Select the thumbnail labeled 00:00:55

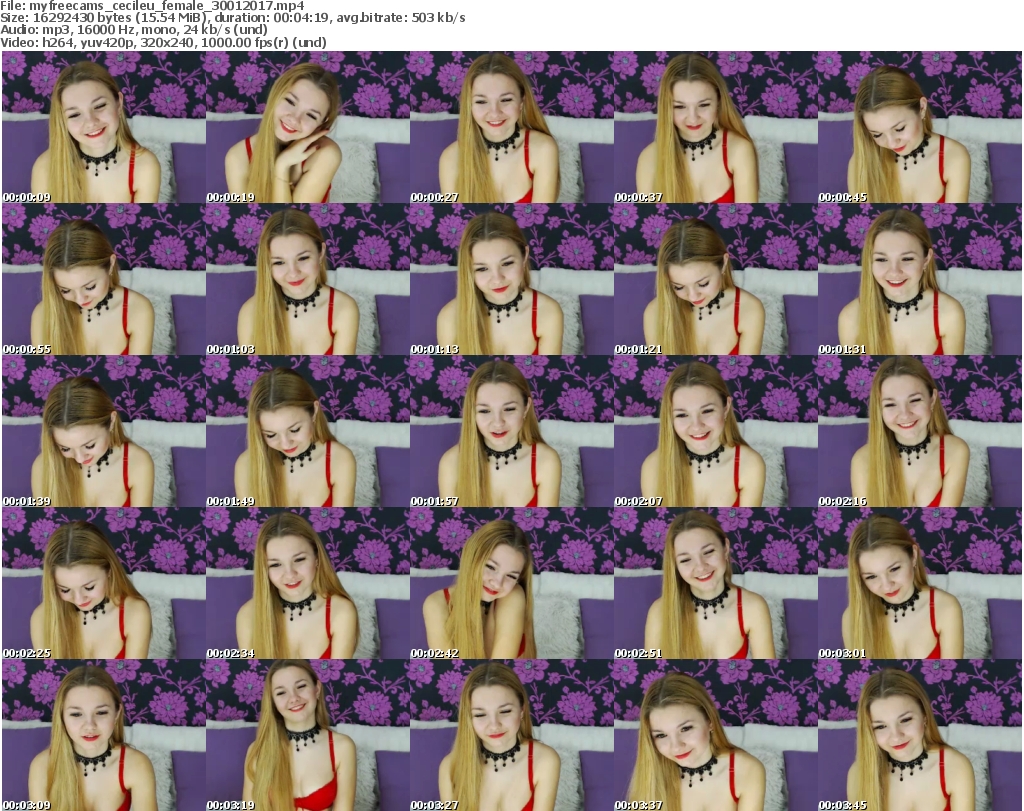point(102,280)
